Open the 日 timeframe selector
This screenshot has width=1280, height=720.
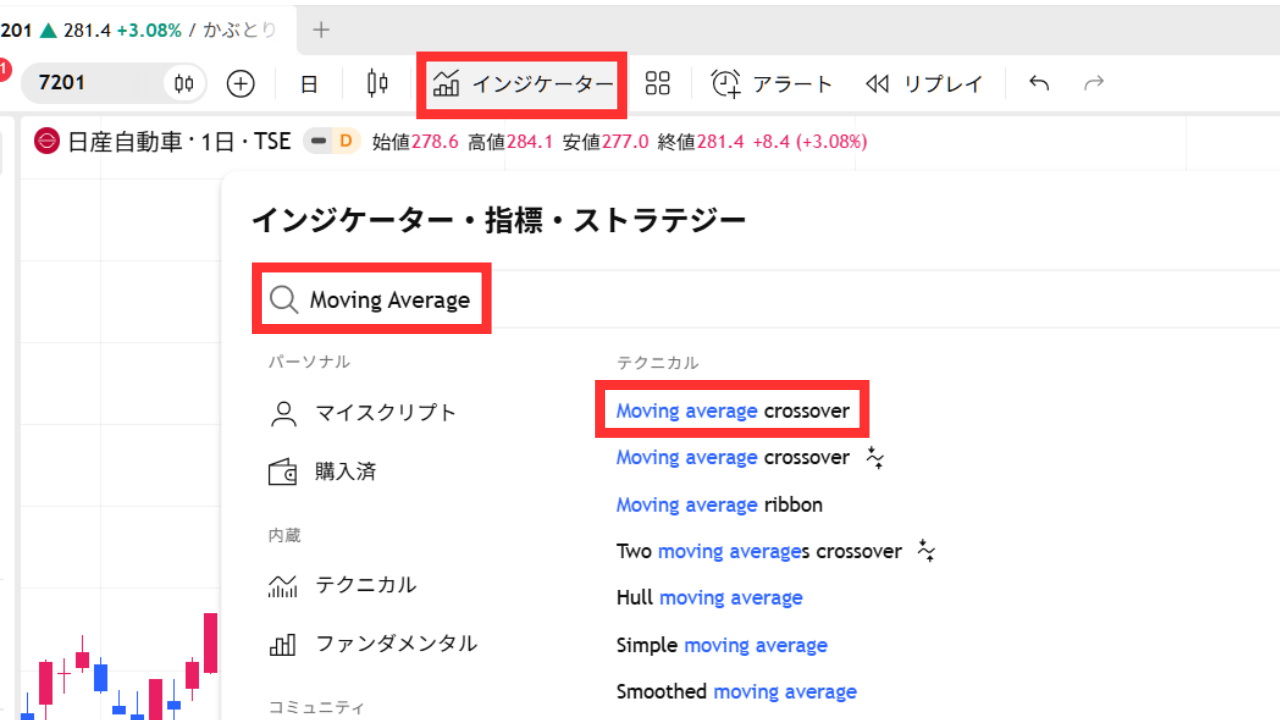[309, 84]
